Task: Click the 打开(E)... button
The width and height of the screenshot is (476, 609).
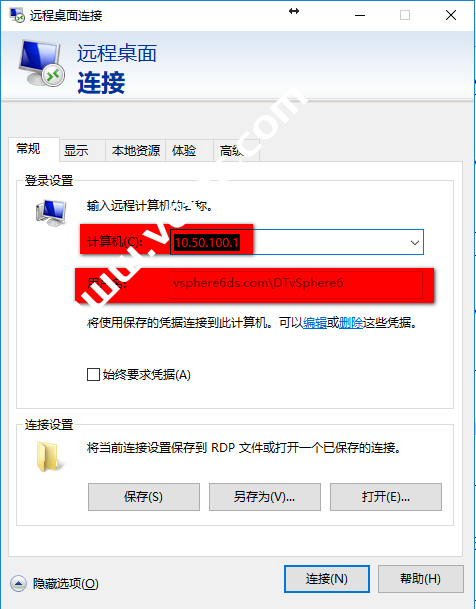Action: click(386, 497)
